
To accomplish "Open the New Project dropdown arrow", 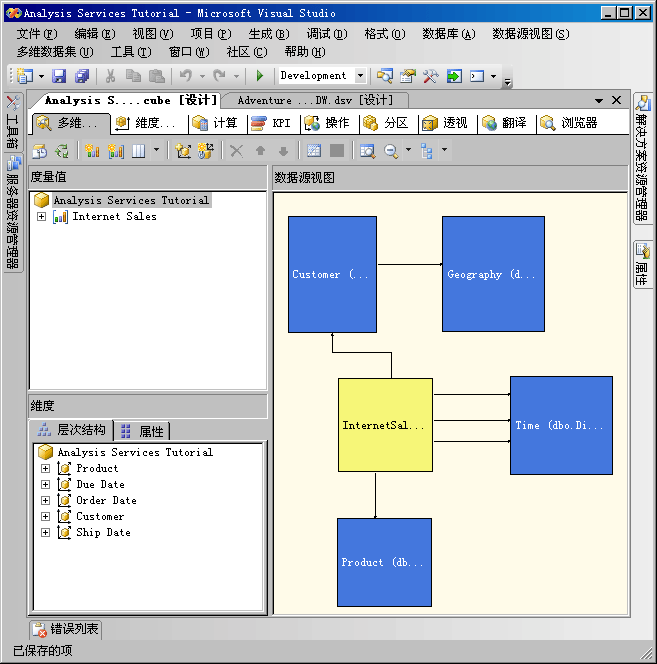I will pyautogui.click(x=41, y=77).
